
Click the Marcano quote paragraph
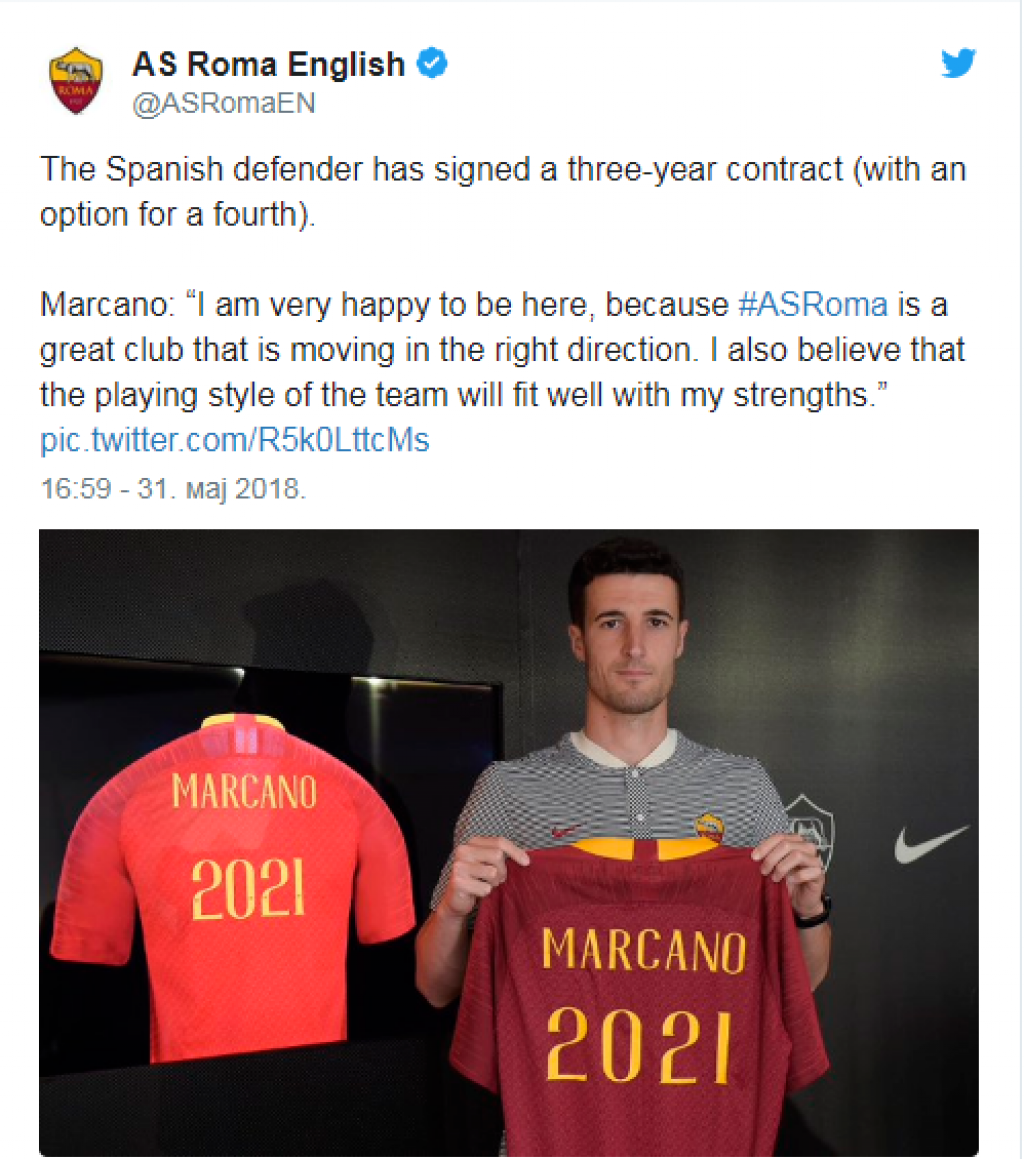(x=503, y=350)
